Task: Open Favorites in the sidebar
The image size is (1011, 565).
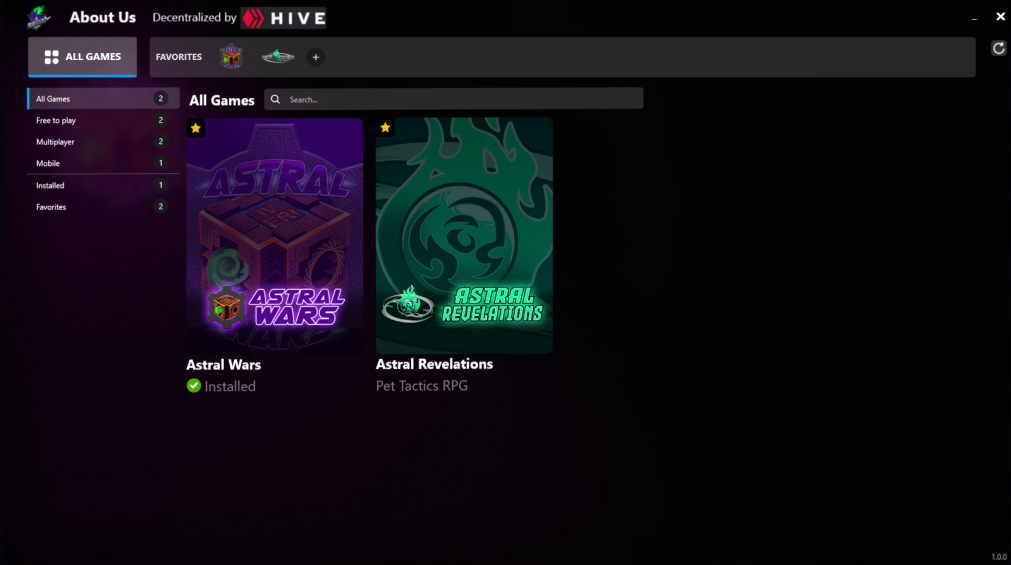Action: tap(103, 207)
